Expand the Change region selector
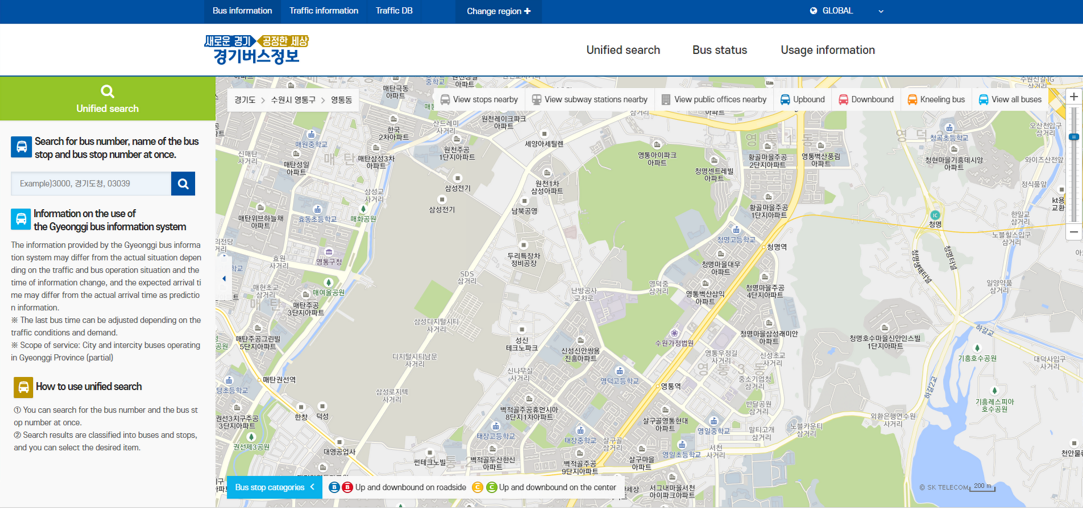The width and height of the screenshot is (1083, 509). tap(498, 11)
